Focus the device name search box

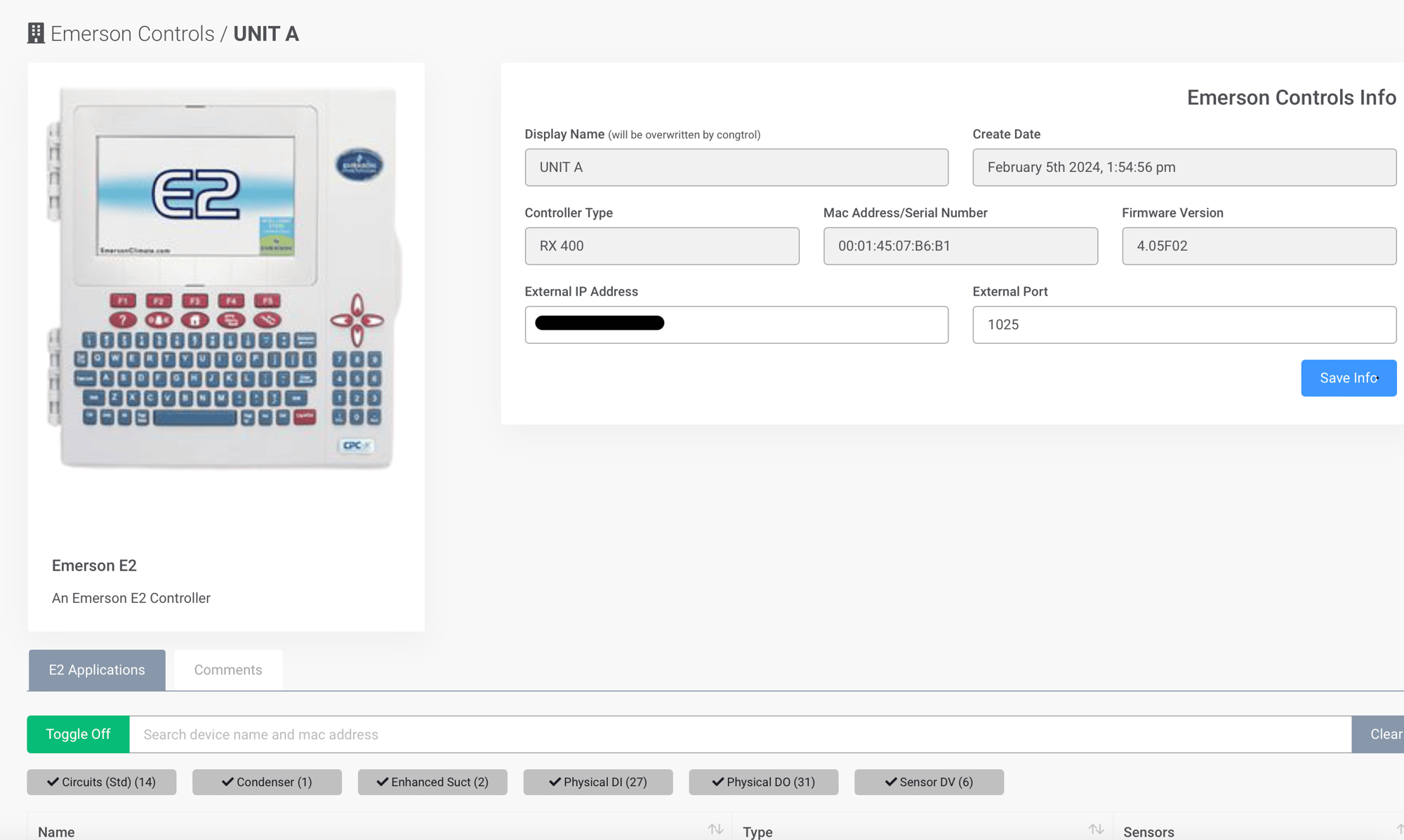pyautogui.click(x=741, y=734)
